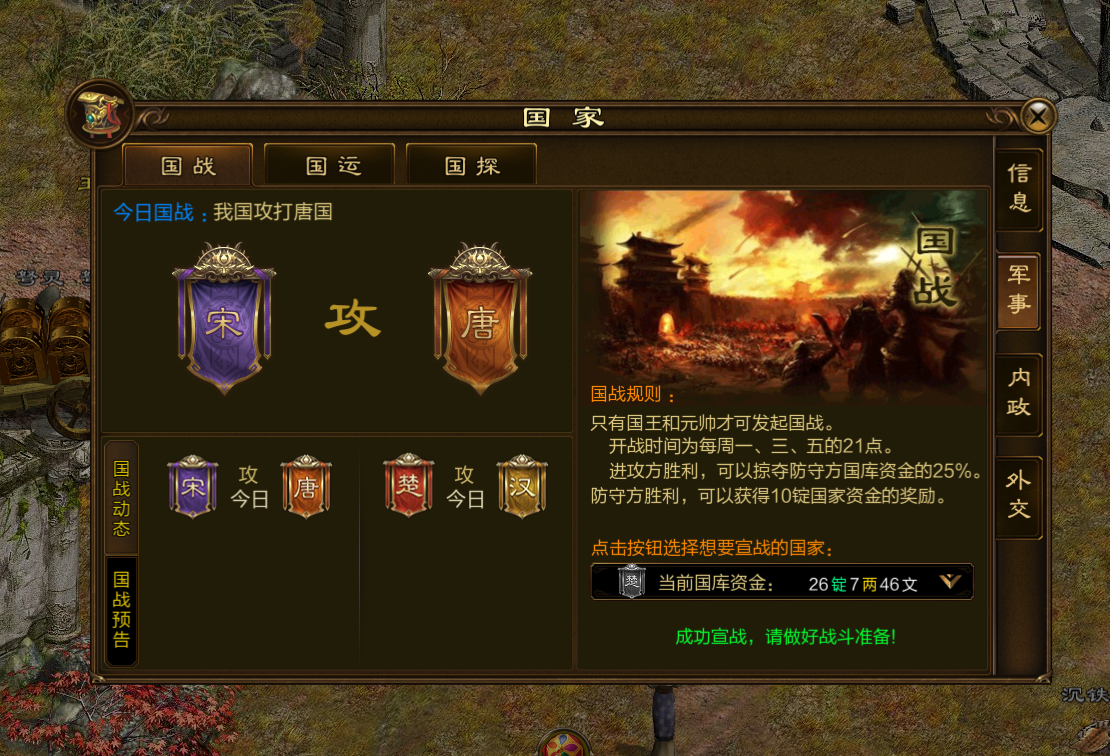Click the large purple 宋 banner
This screenshot has width=1110, height=756.
coord(224,319)
